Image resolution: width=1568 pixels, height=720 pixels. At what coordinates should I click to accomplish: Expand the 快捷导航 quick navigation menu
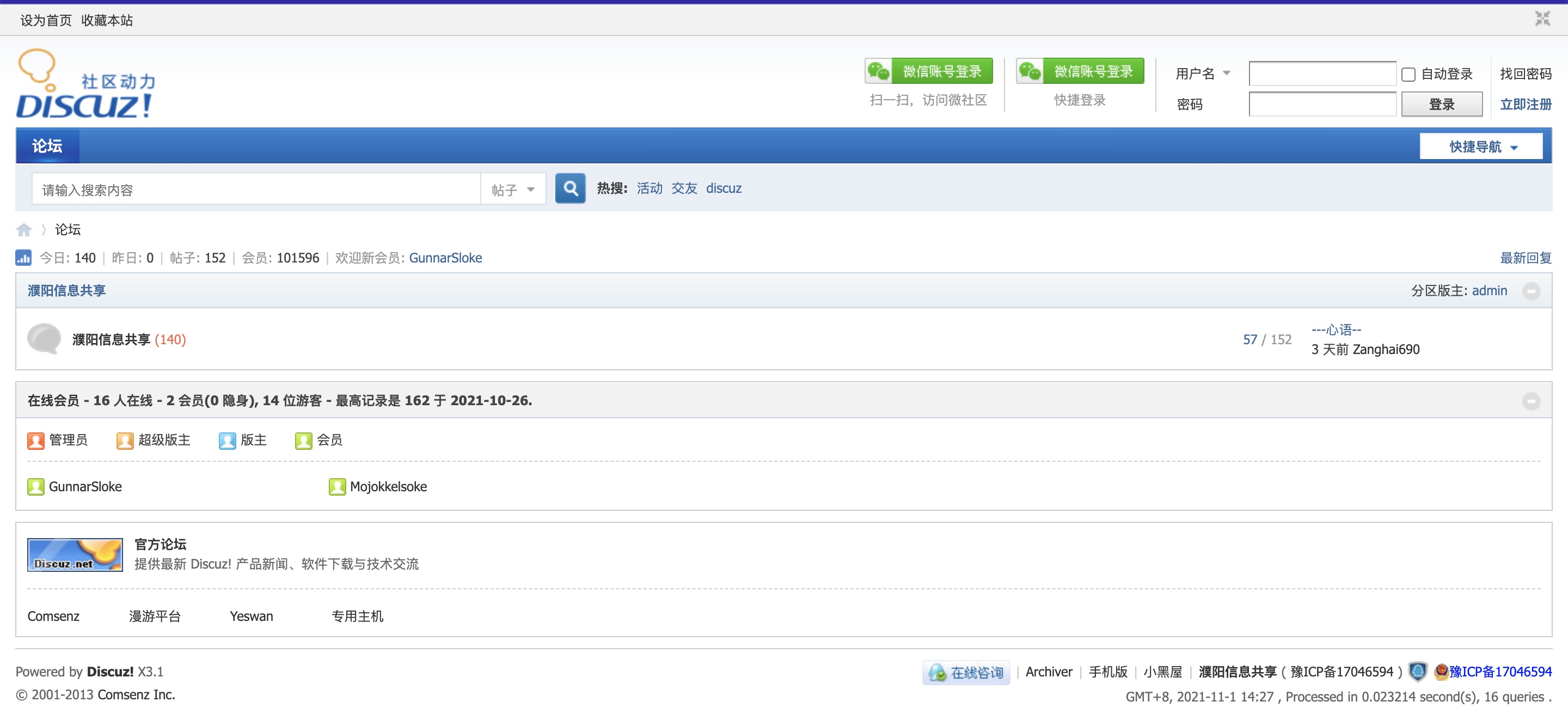click(x=1480, y=147)
